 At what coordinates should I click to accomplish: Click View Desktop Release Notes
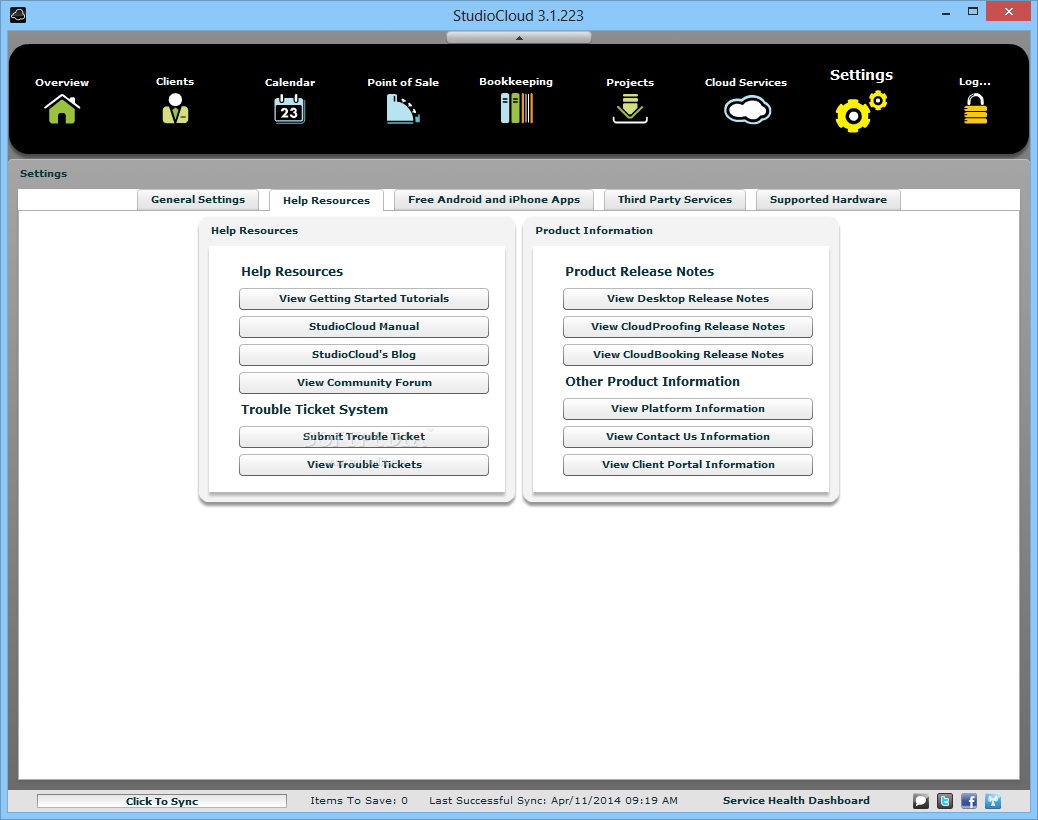point(688,299)
